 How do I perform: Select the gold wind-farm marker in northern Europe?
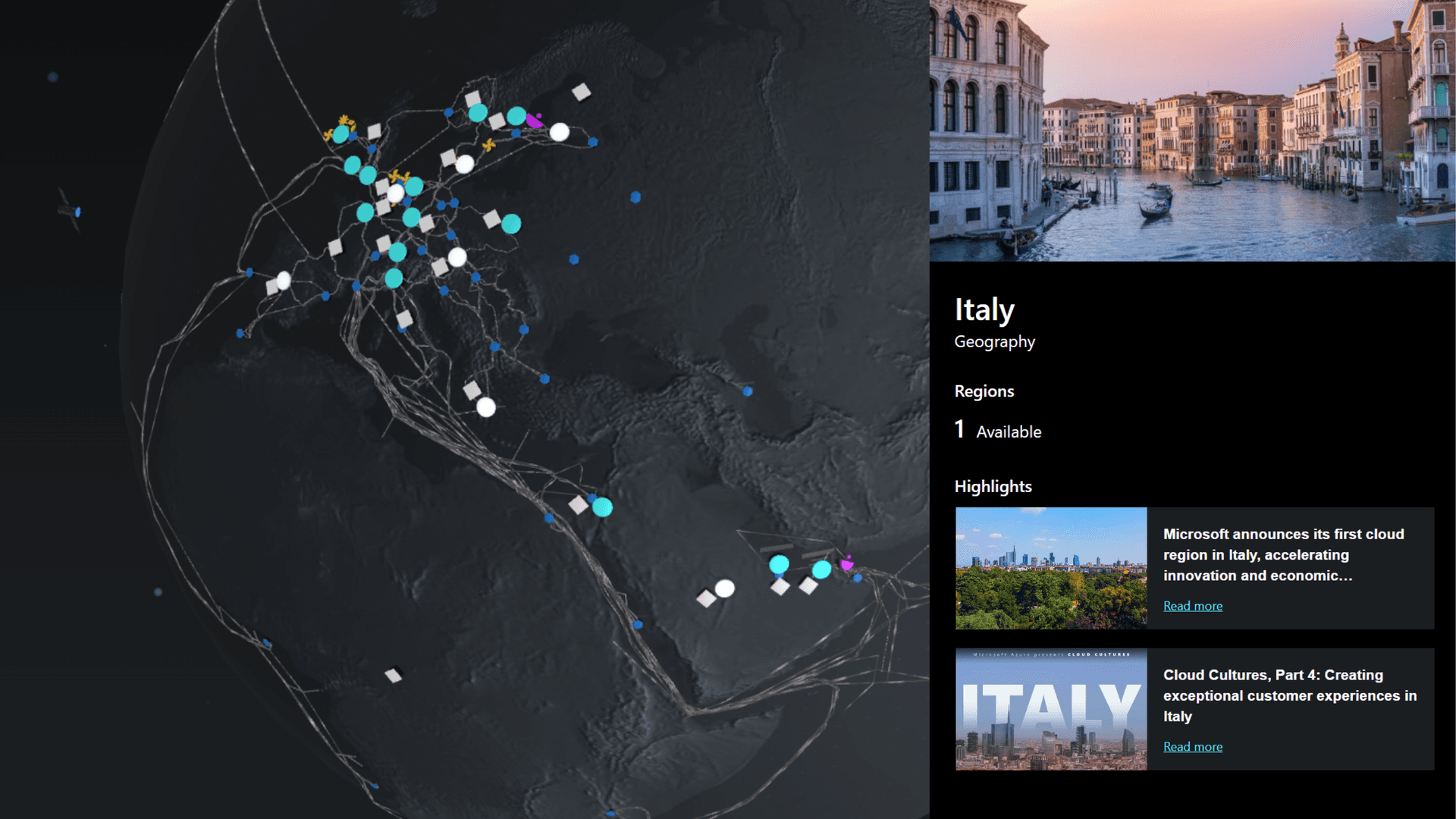[343, 121]
